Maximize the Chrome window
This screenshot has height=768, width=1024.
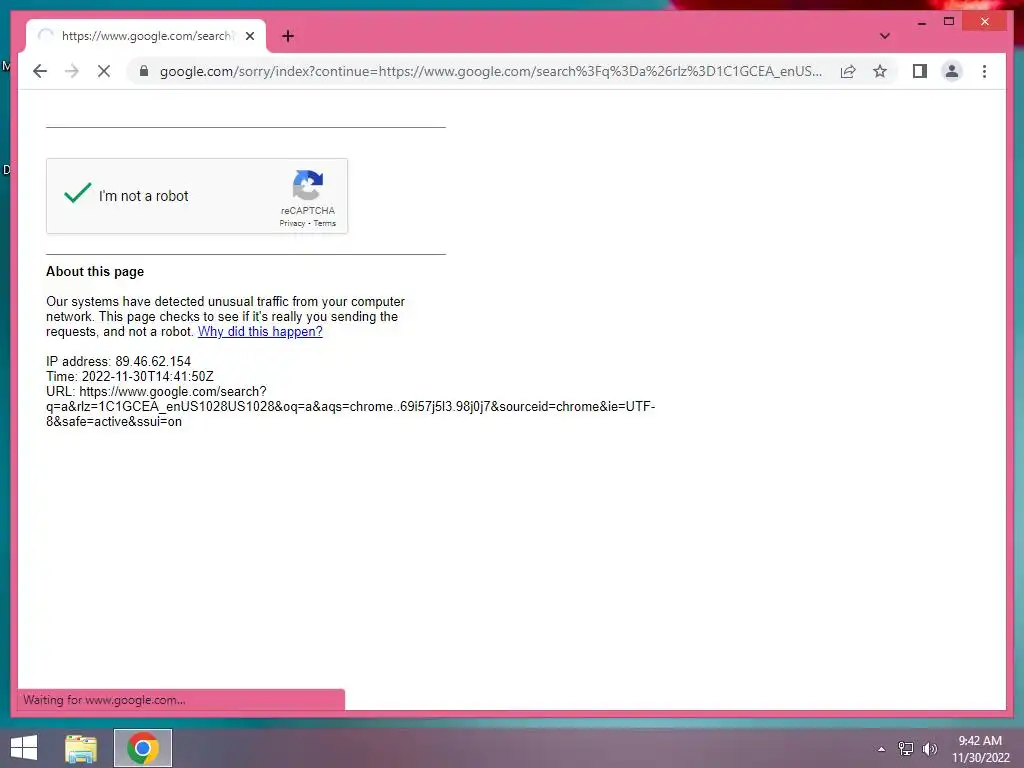(949, 22)
